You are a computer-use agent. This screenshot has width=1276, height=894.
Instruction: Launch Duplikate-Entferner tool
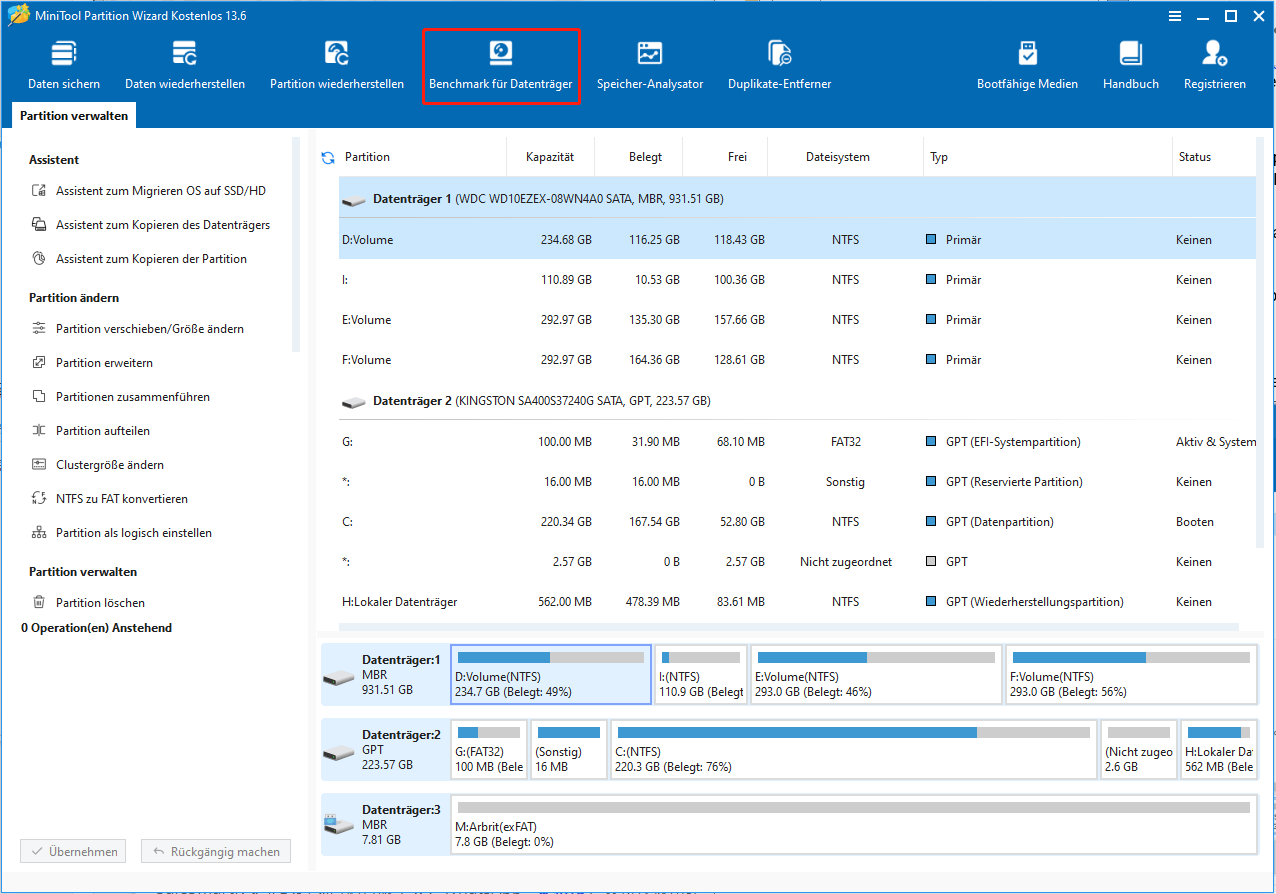click(x=780, y=65)
